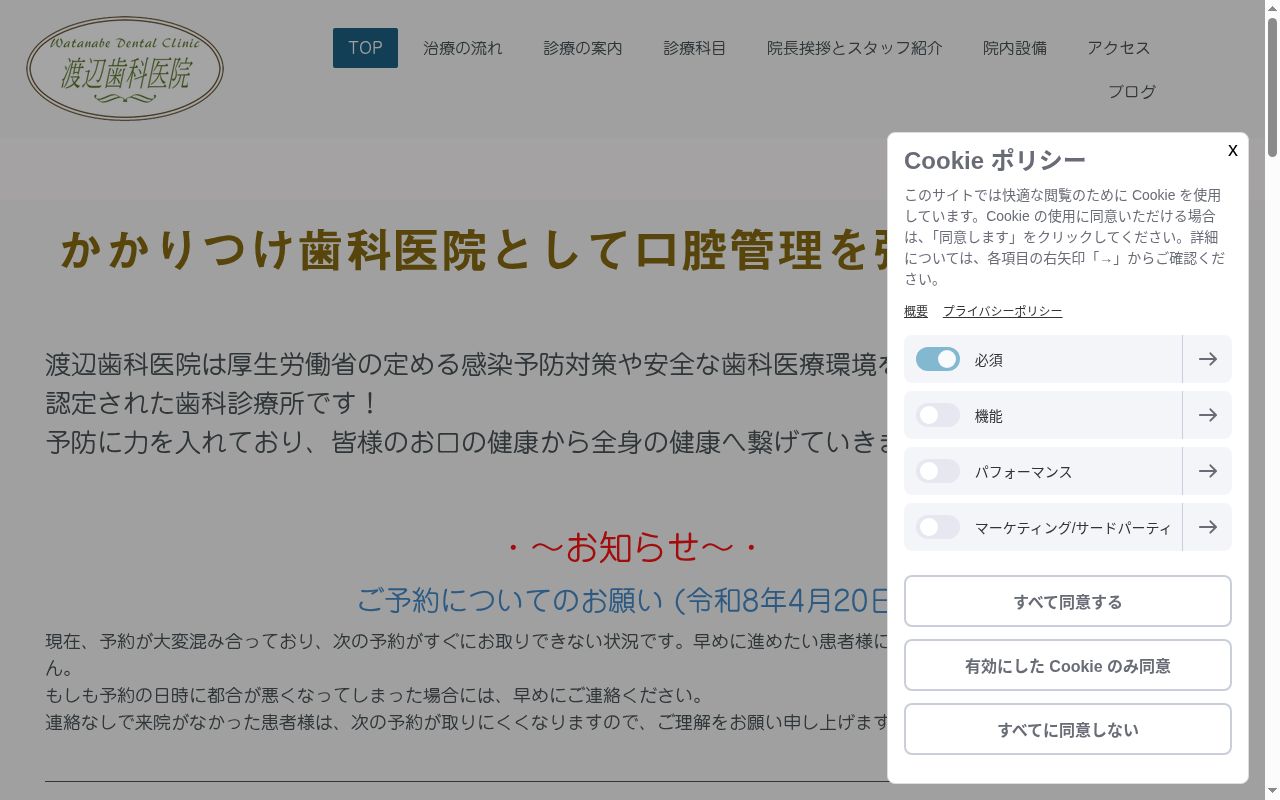The height and width of the screenshot is (800, 1280).
Task: Enable the マーケティング/サードパーティ cookie switch
Action: pyautogui.click(x=938, y=527)
